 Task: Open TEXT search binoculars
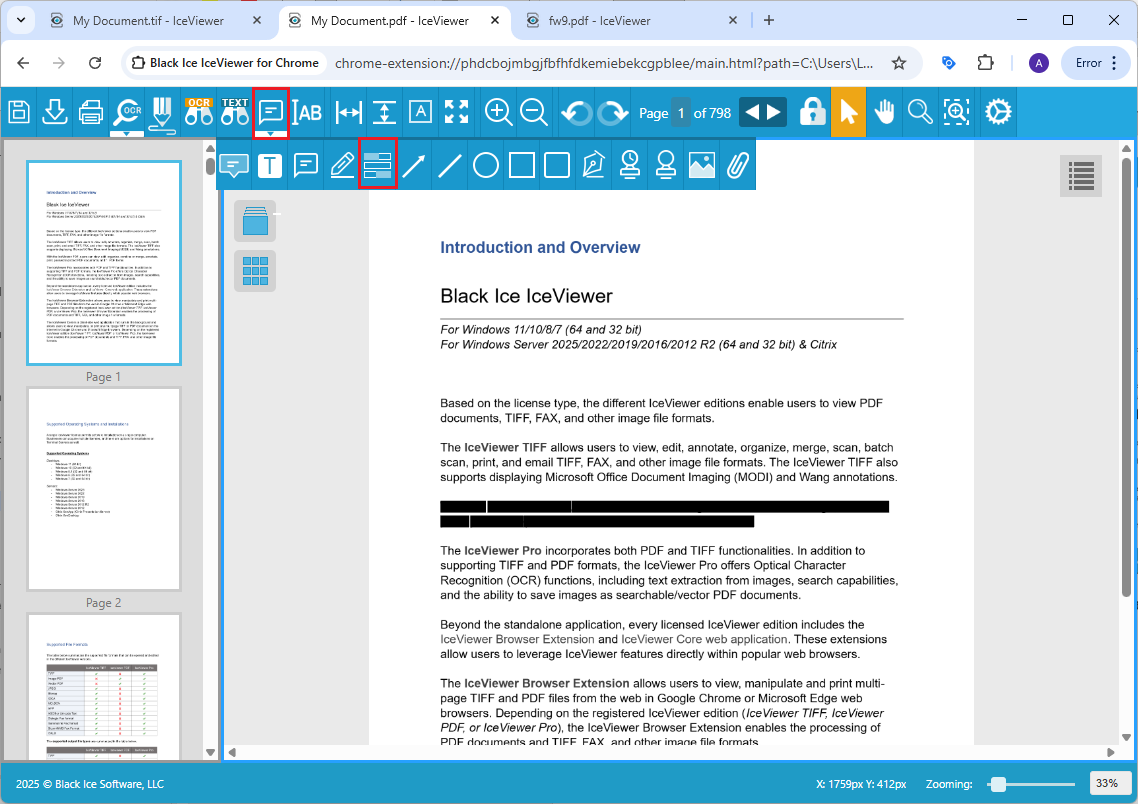point(234,112)
